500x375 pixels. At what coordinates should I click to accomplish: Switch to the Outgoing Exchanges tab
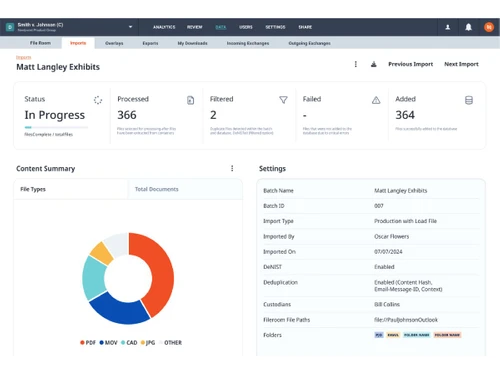pyautogui.click(x=310, y=43)
